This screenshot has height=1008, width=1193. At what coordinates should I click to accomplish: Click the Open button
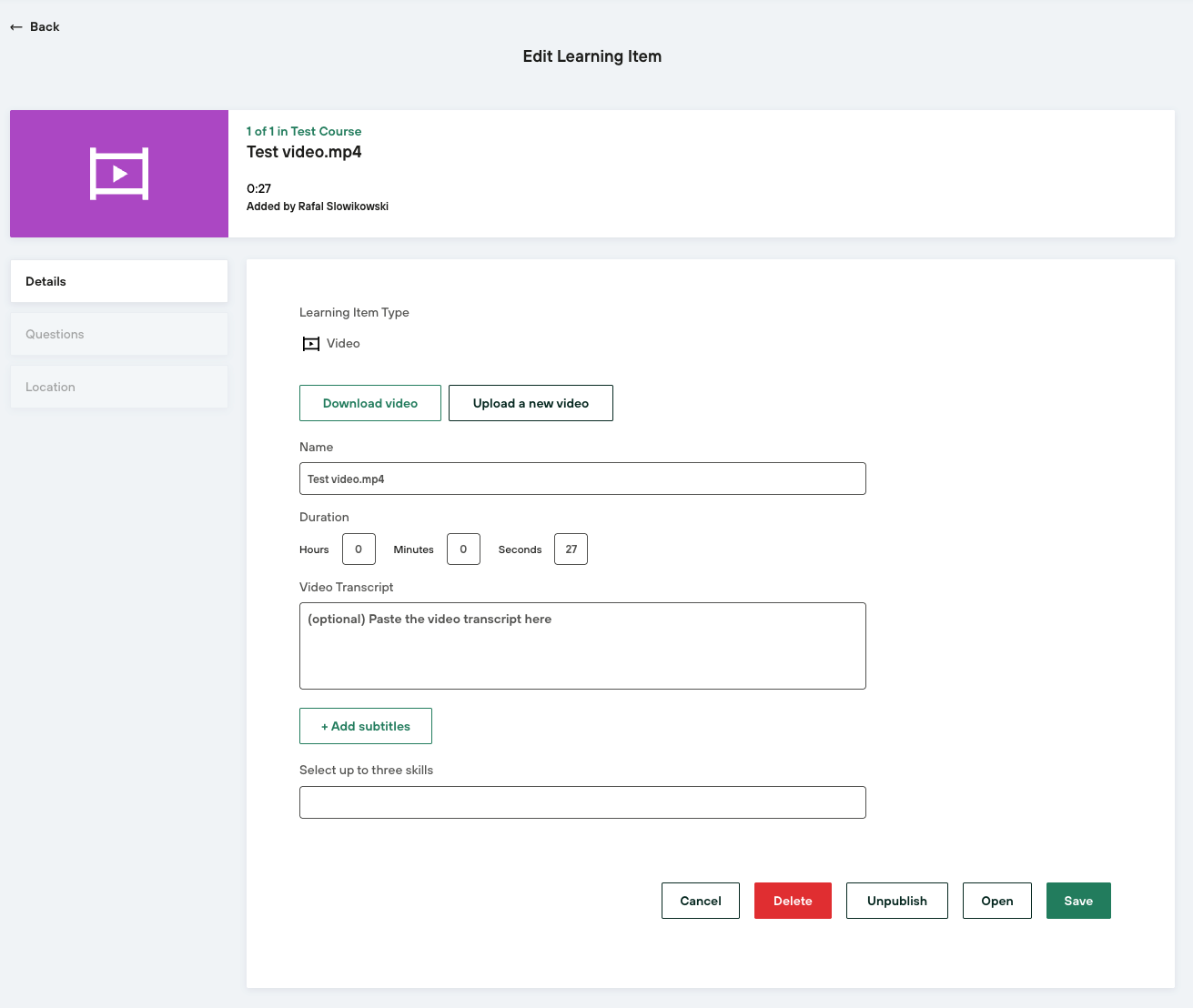[996, 901]
